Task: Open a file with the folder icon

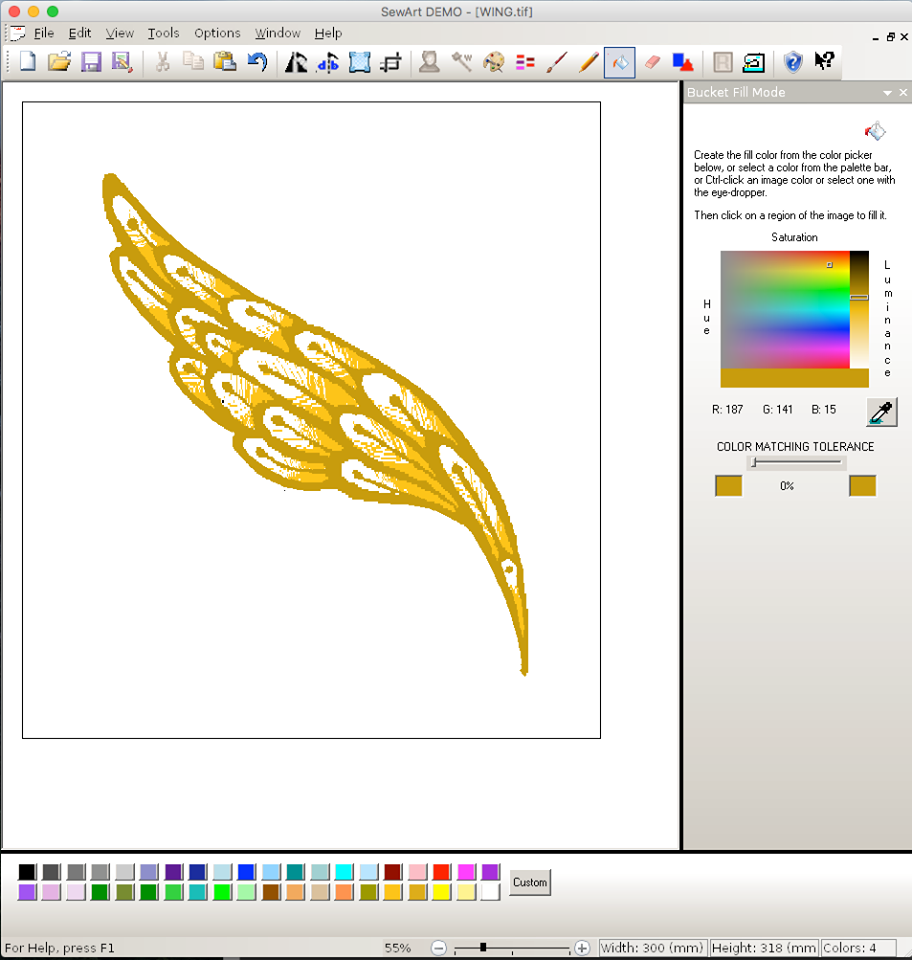Action: coord(59,62)
